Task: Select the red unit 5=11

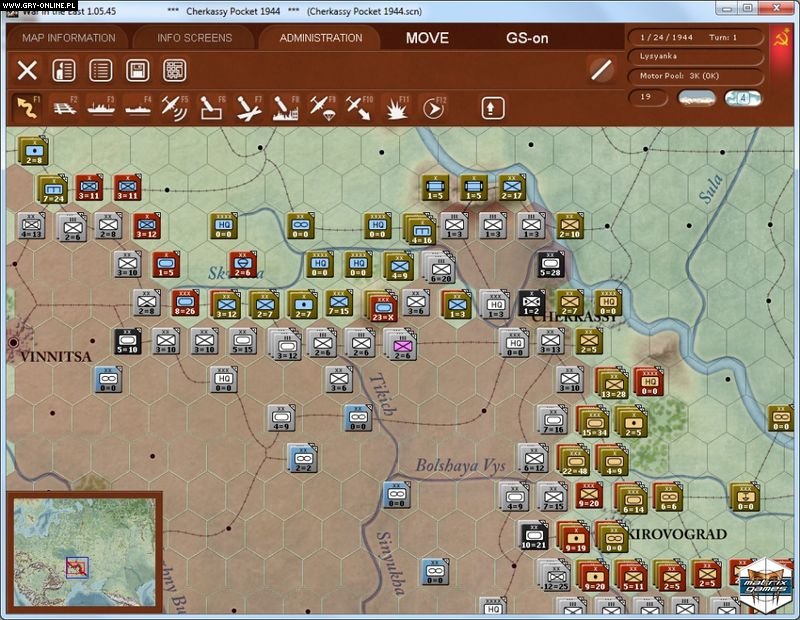Action: click(x=632, y=577)
